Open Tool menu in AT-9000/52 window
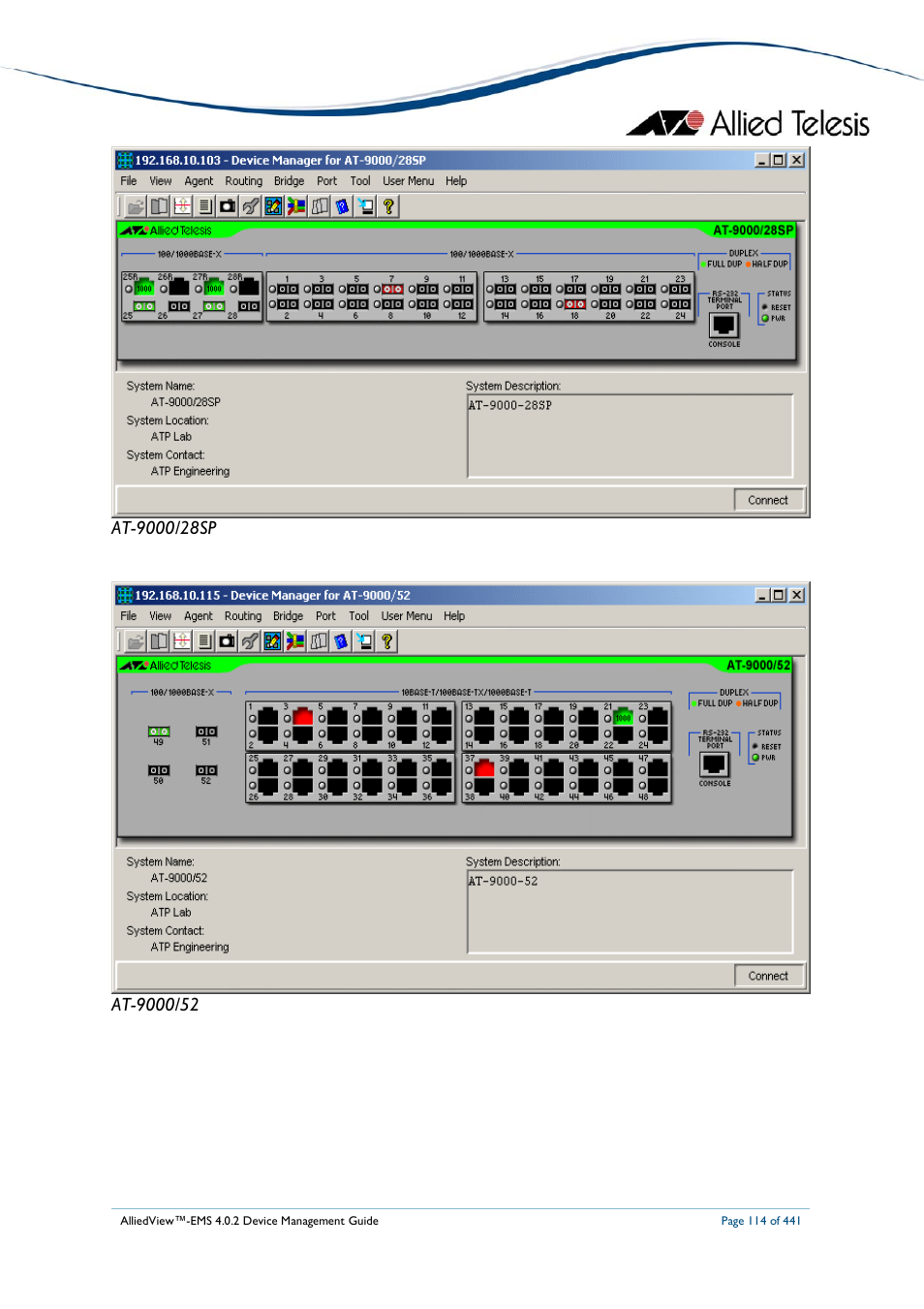The image size is (924, 1309). click(358, 616)
